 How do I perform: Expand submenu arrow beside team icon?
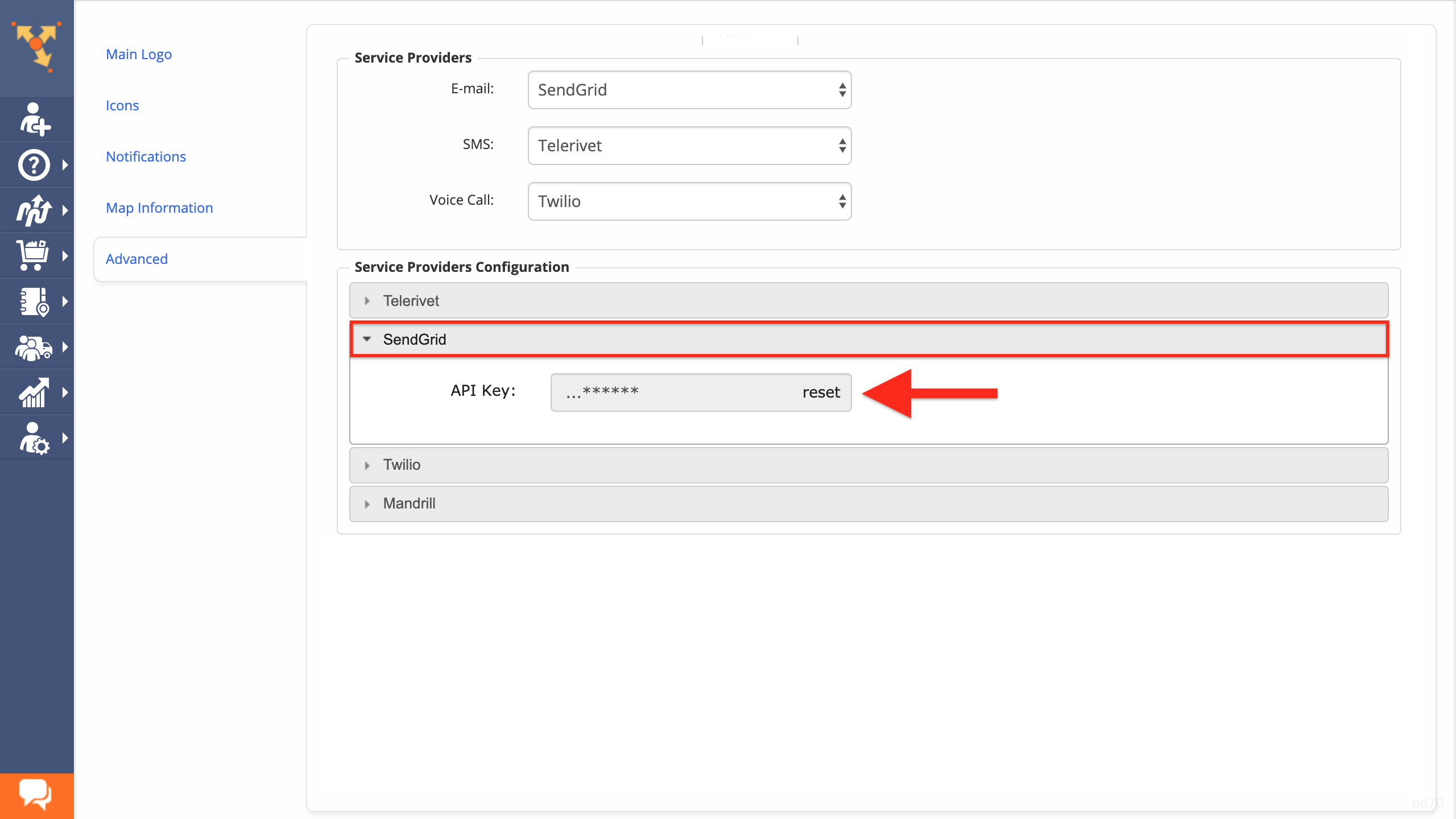65,347
